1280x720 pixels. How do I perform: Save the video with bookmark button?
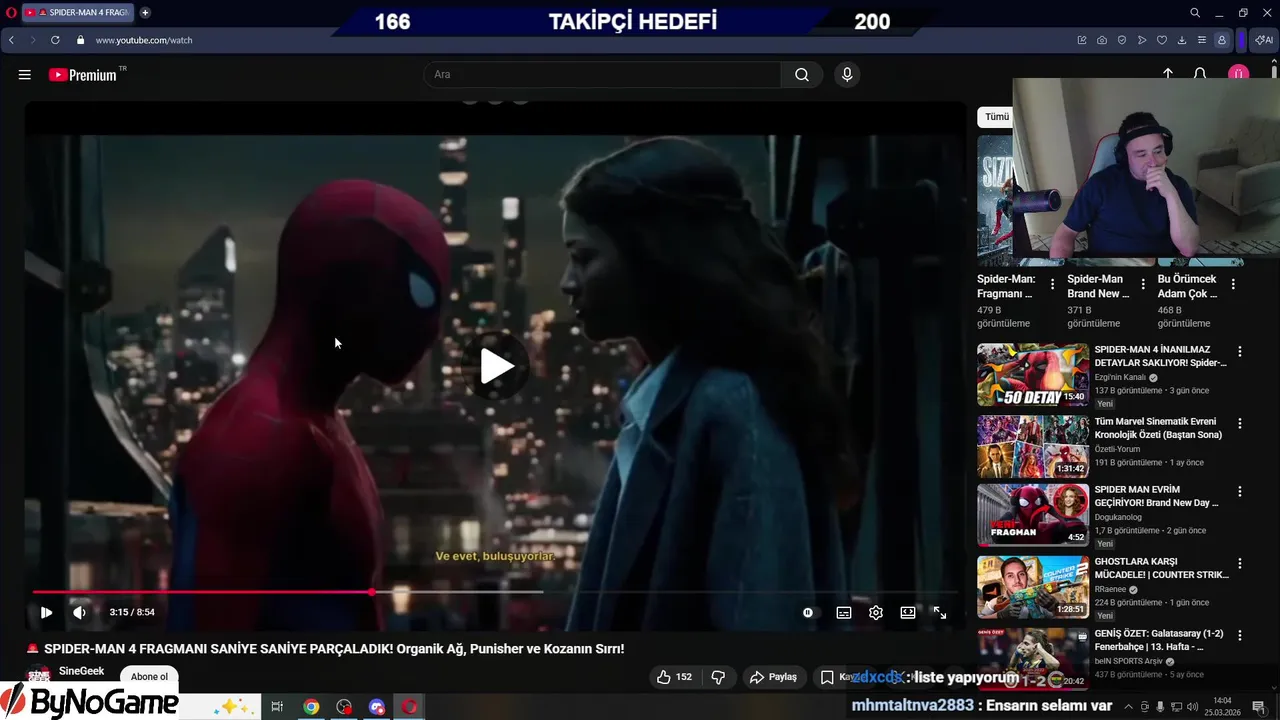coord(841,677)
